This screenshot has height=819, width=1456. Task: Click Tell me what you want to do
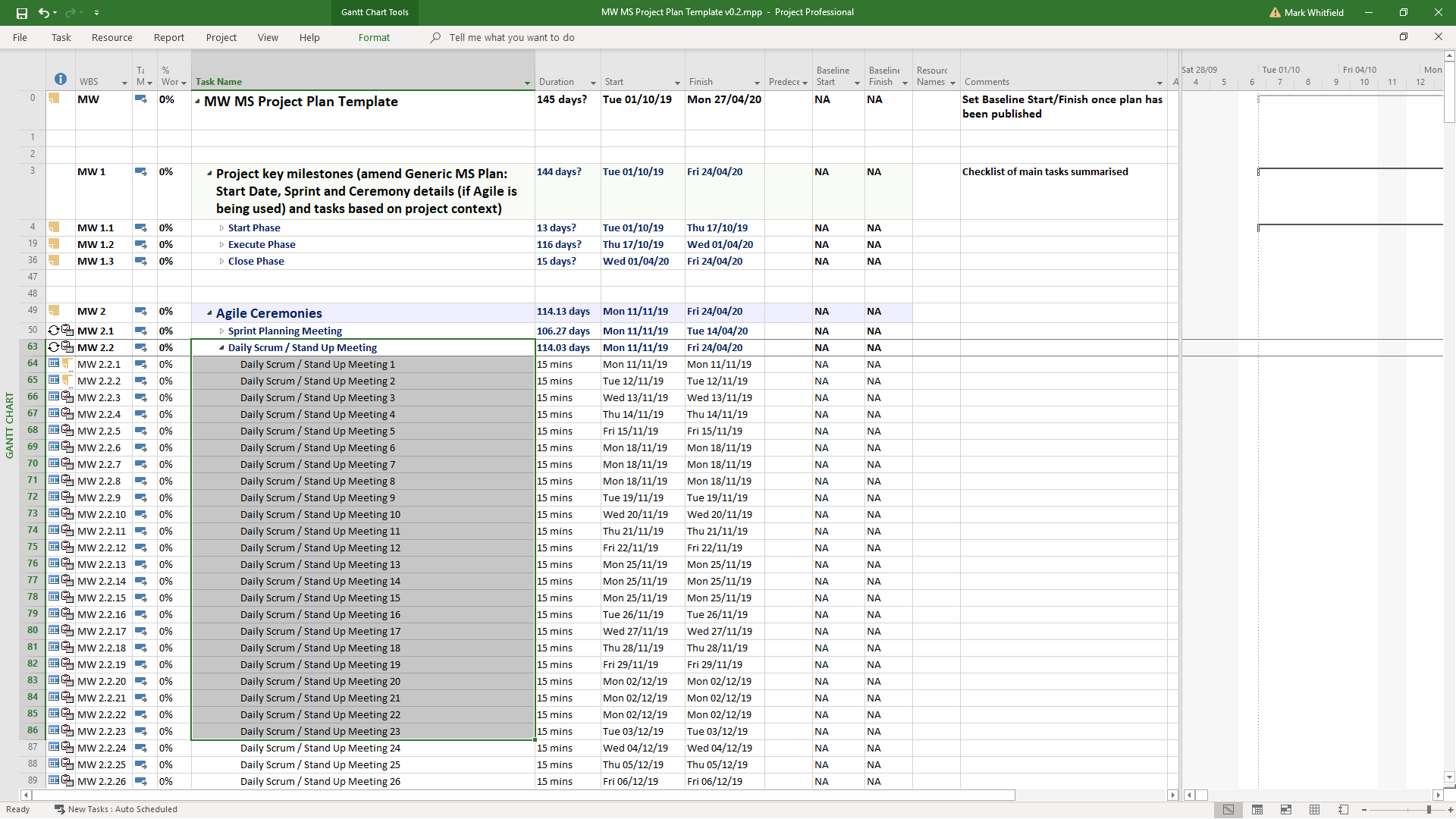coord(511,37)
